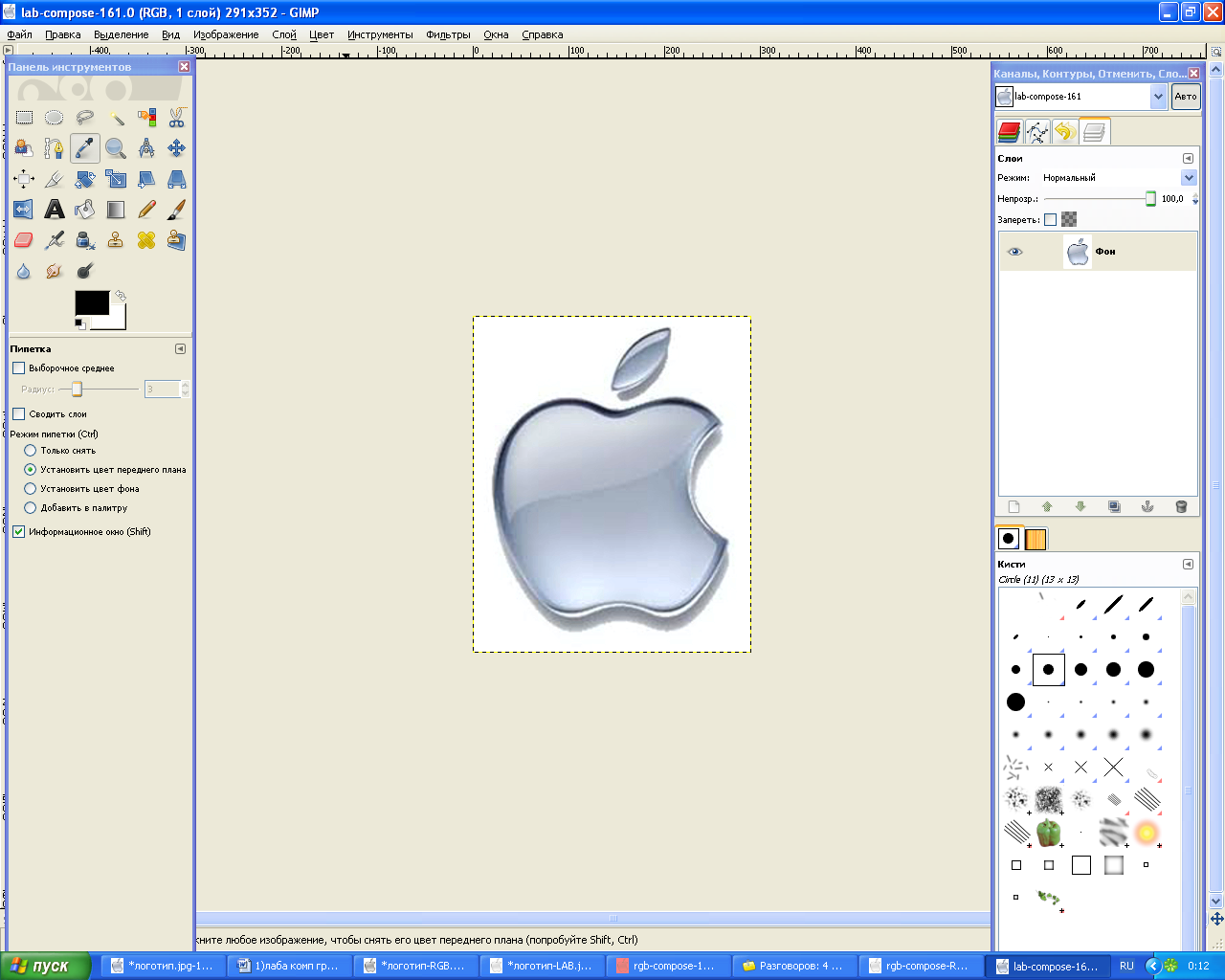Open the 'Пипетка' options menu arrow
This screenshot has width=1225, height=980.
pos(180,349)
